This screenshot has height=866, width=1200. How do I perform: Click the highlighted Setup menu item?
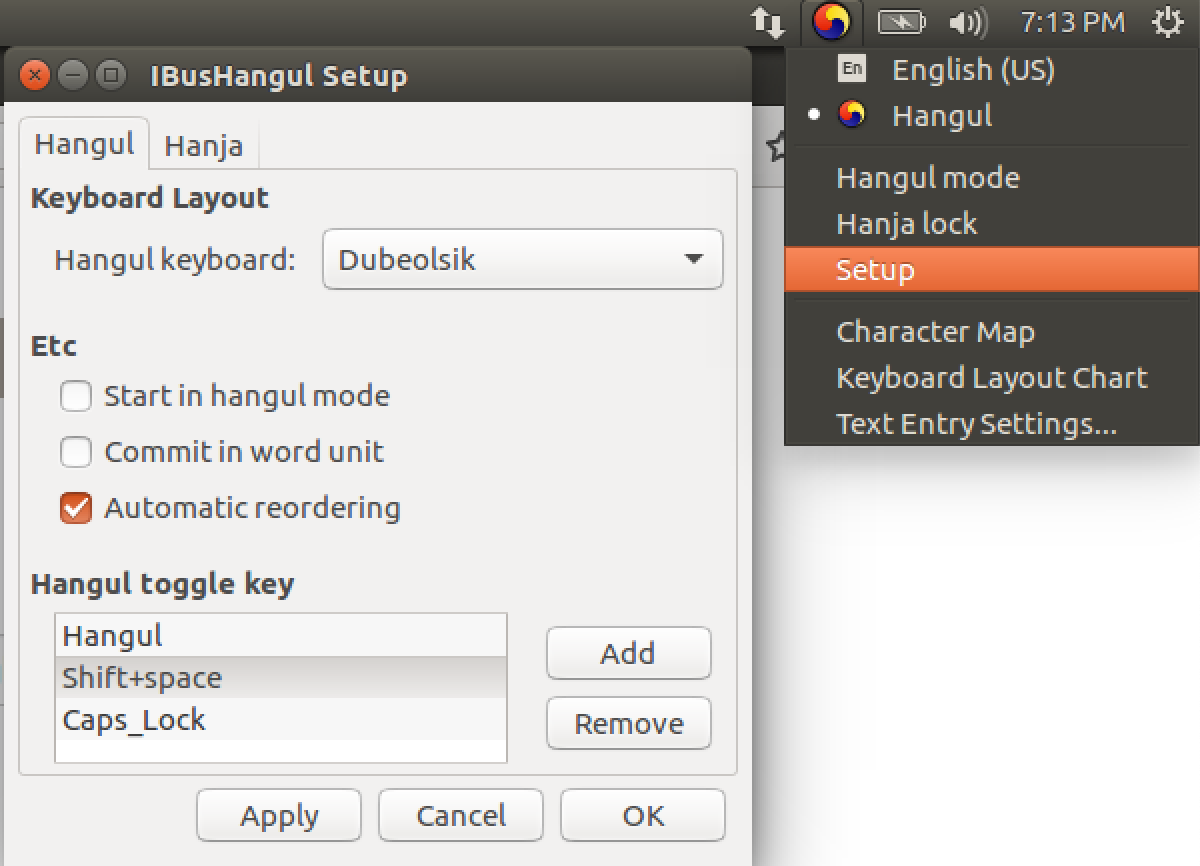tap(992, 270)
